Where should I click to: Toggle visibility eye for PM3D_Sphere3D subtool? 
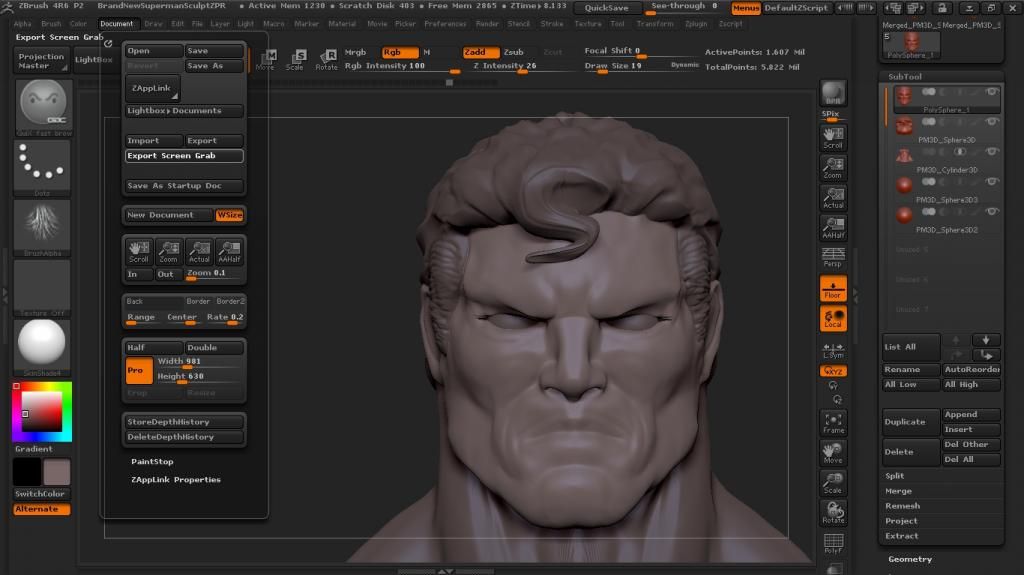(991, 122)
